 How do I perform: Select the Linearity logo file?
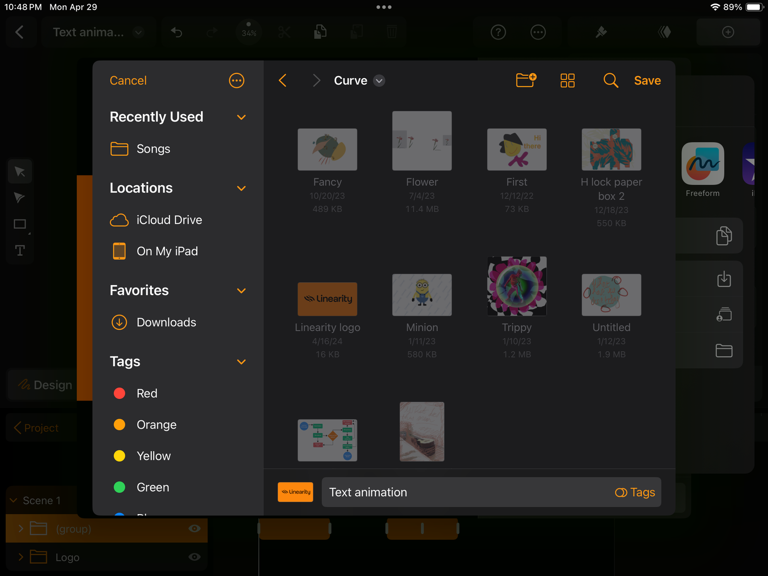pyautogui.click(x=327, y=299)
